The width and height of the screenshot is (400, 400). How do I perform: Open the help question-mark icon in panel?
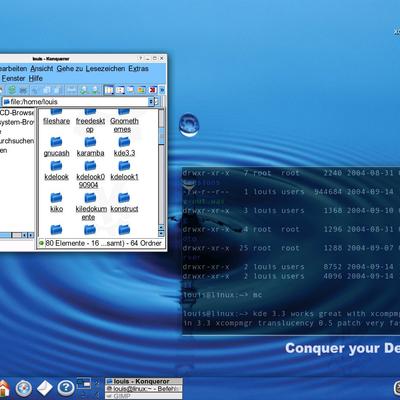click(66, 388)
